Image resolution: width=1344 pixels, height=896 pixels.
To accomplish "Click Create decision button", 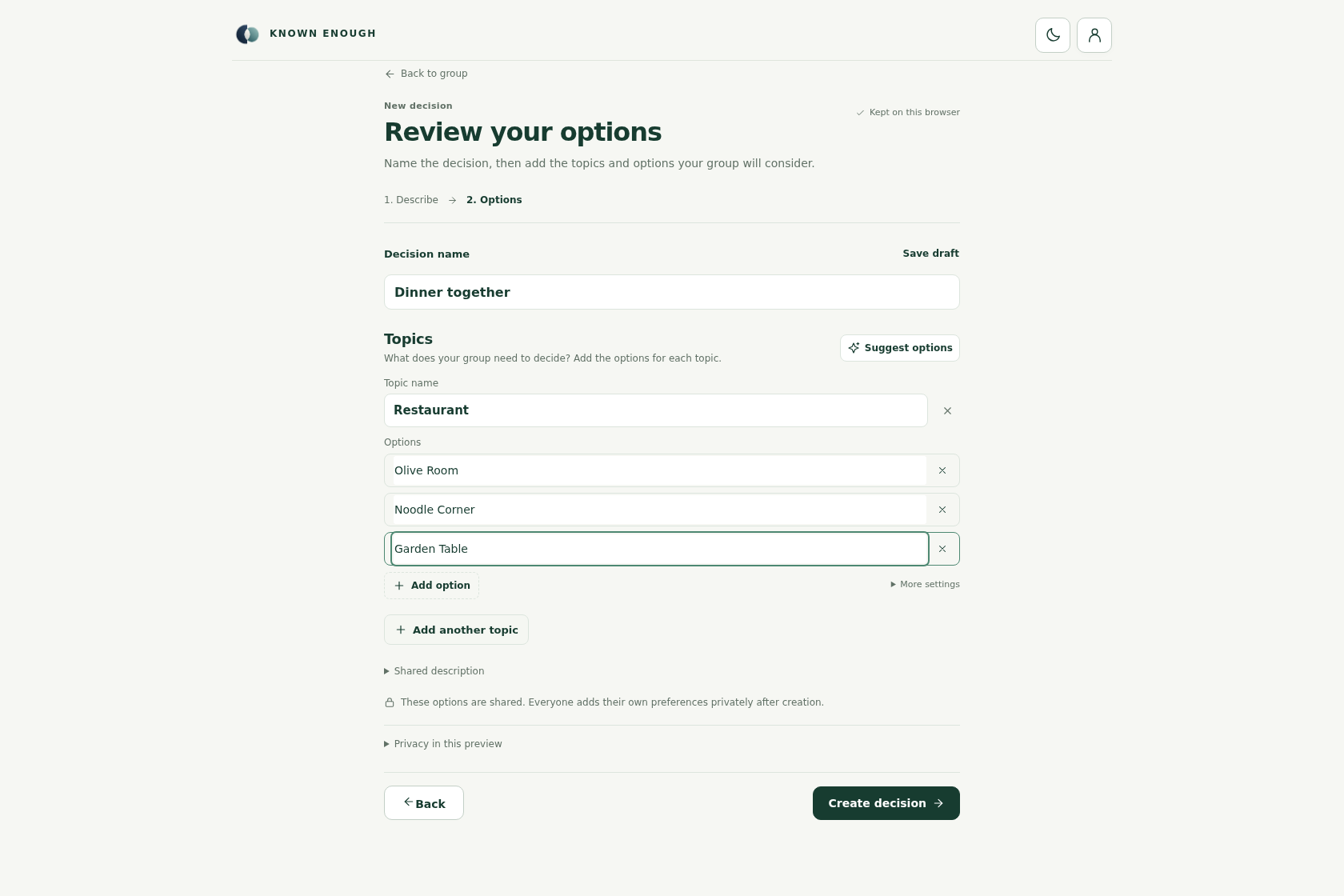I will 886,803.
